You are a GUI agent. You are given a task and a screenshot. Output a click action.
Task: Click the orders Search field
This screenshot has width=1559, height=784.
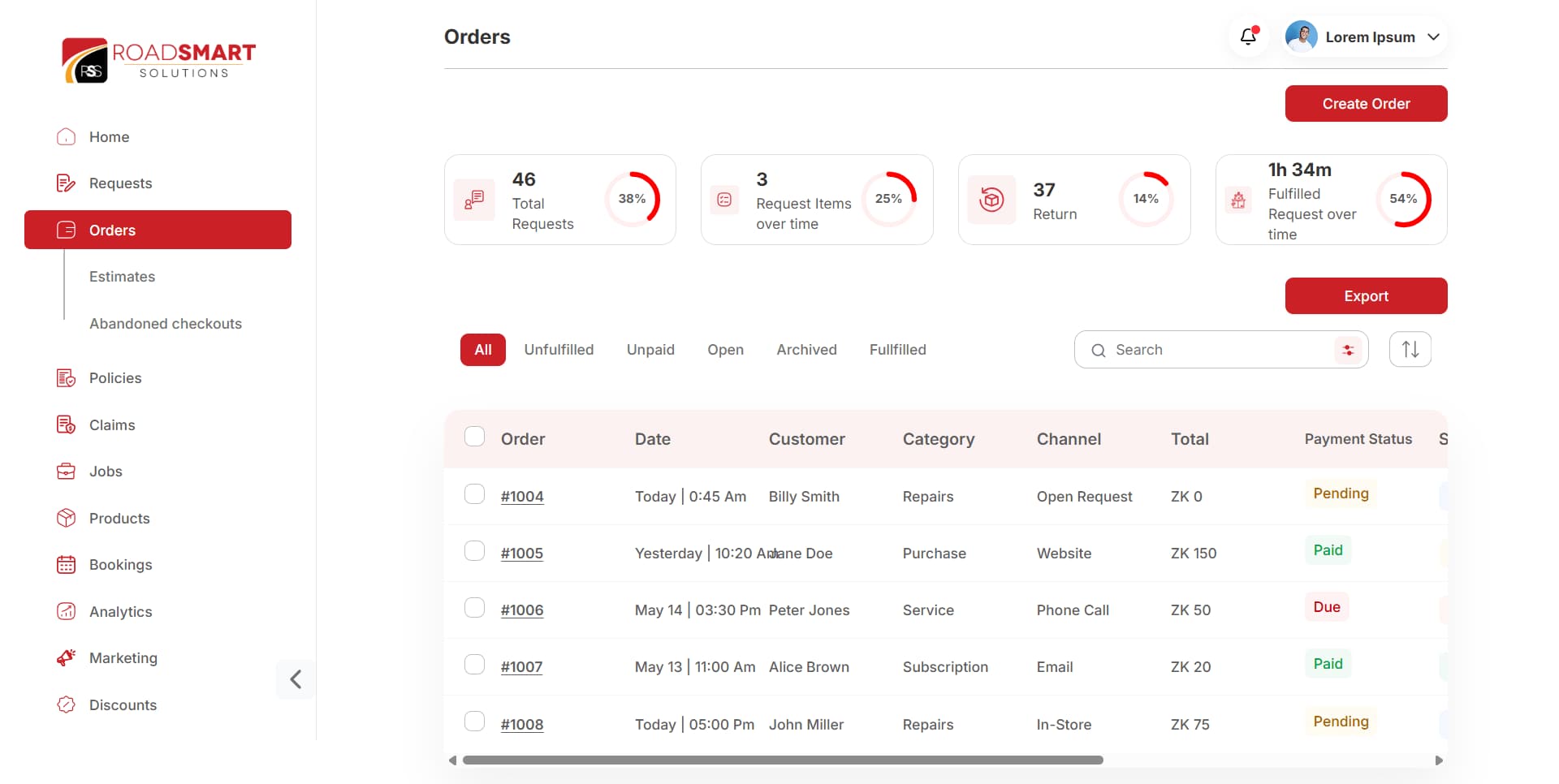coord(1221,350)
